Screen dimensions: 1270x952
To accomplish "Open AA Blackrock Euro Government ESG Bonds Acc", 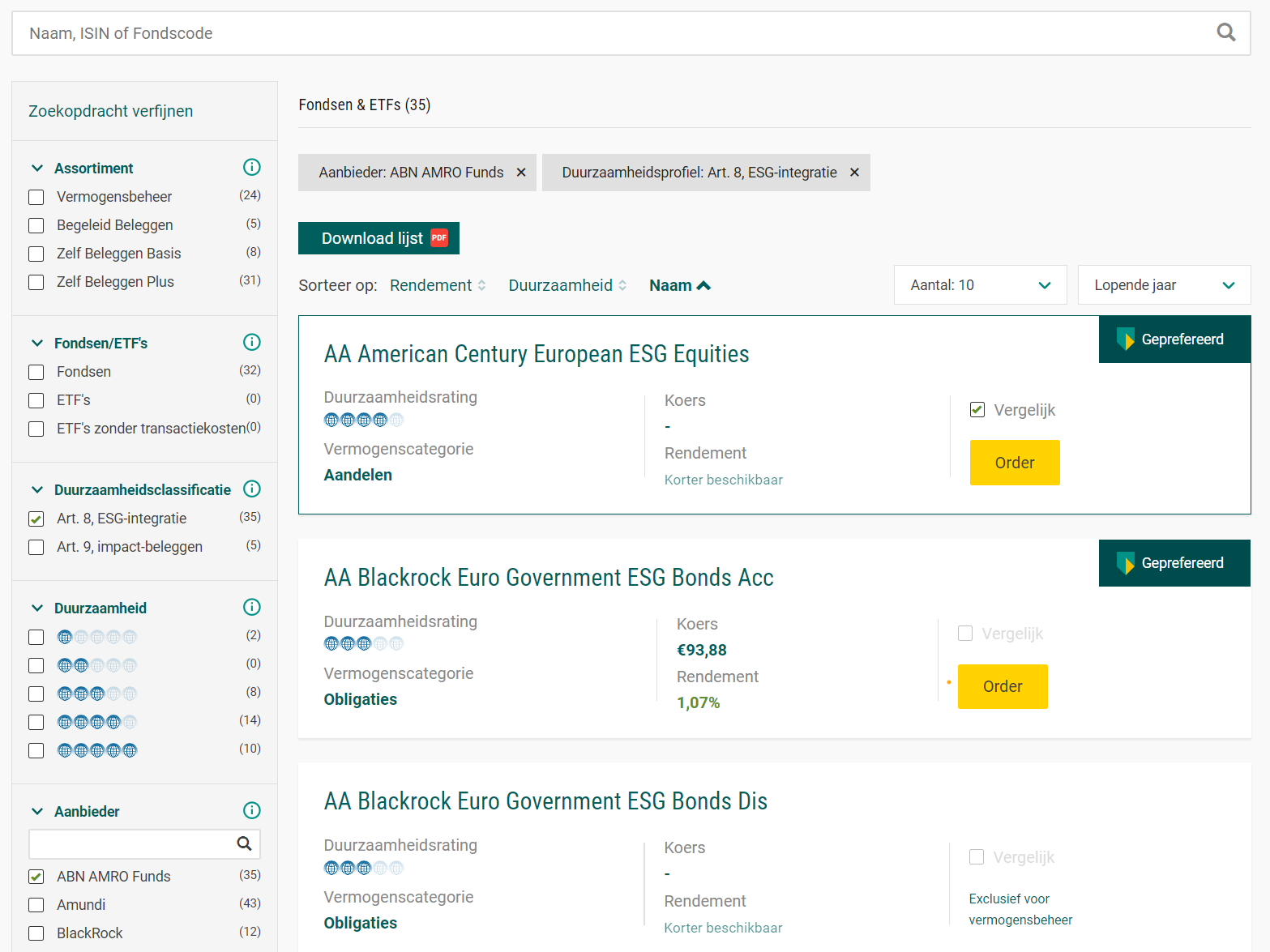I will [549, 578].
